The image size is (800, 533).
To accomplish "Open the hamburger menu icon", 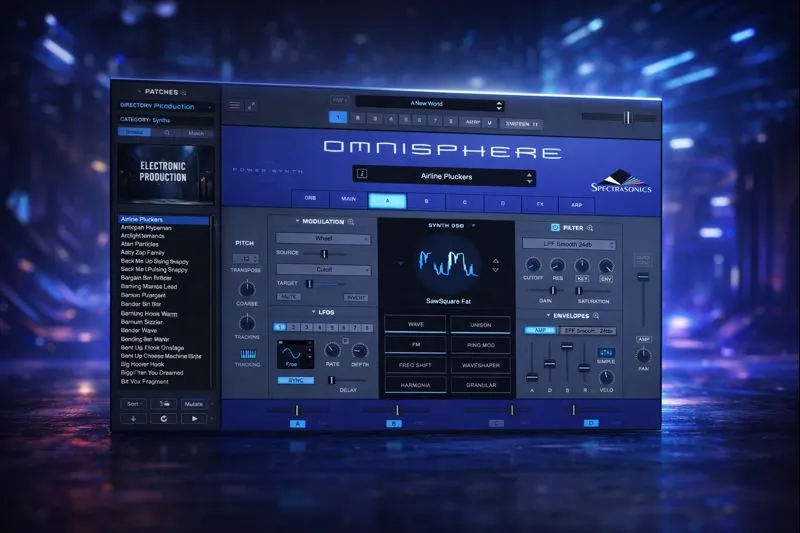I will click(234, 105).
